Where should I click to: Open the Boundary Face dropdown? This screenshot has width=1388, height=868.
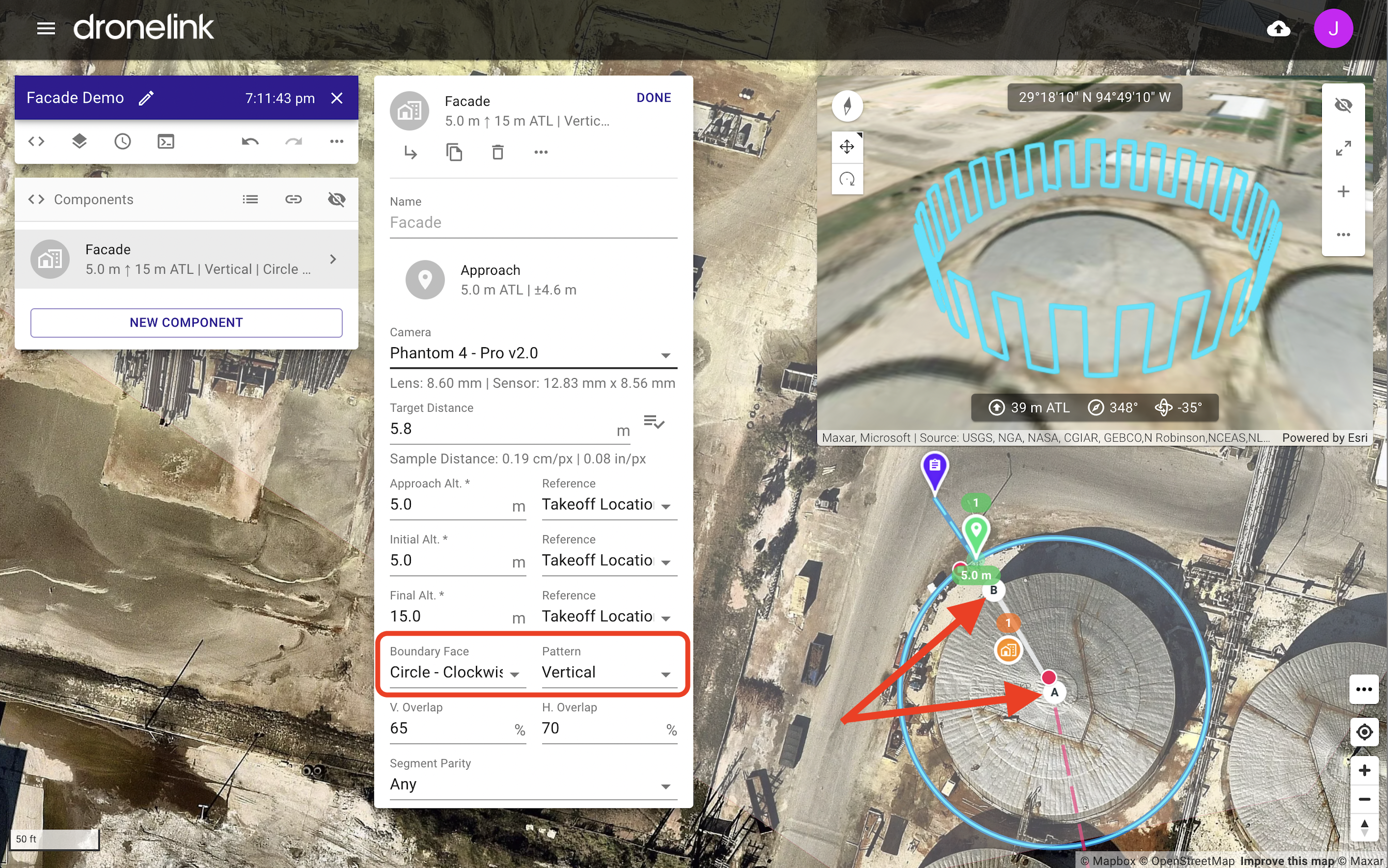click(457, 672)
